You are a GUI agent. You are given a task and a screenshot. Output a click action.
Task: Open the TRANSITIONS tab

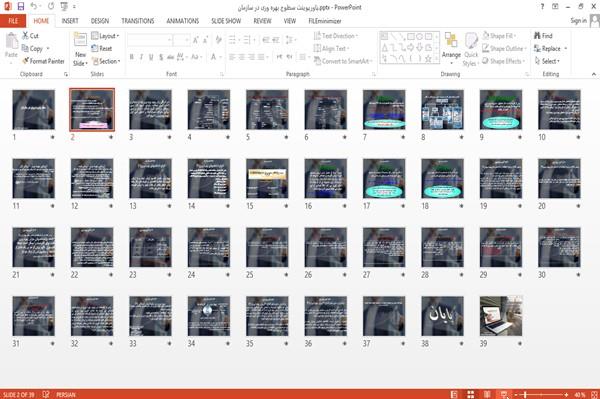pyautogui.click(x=137, y=21)
